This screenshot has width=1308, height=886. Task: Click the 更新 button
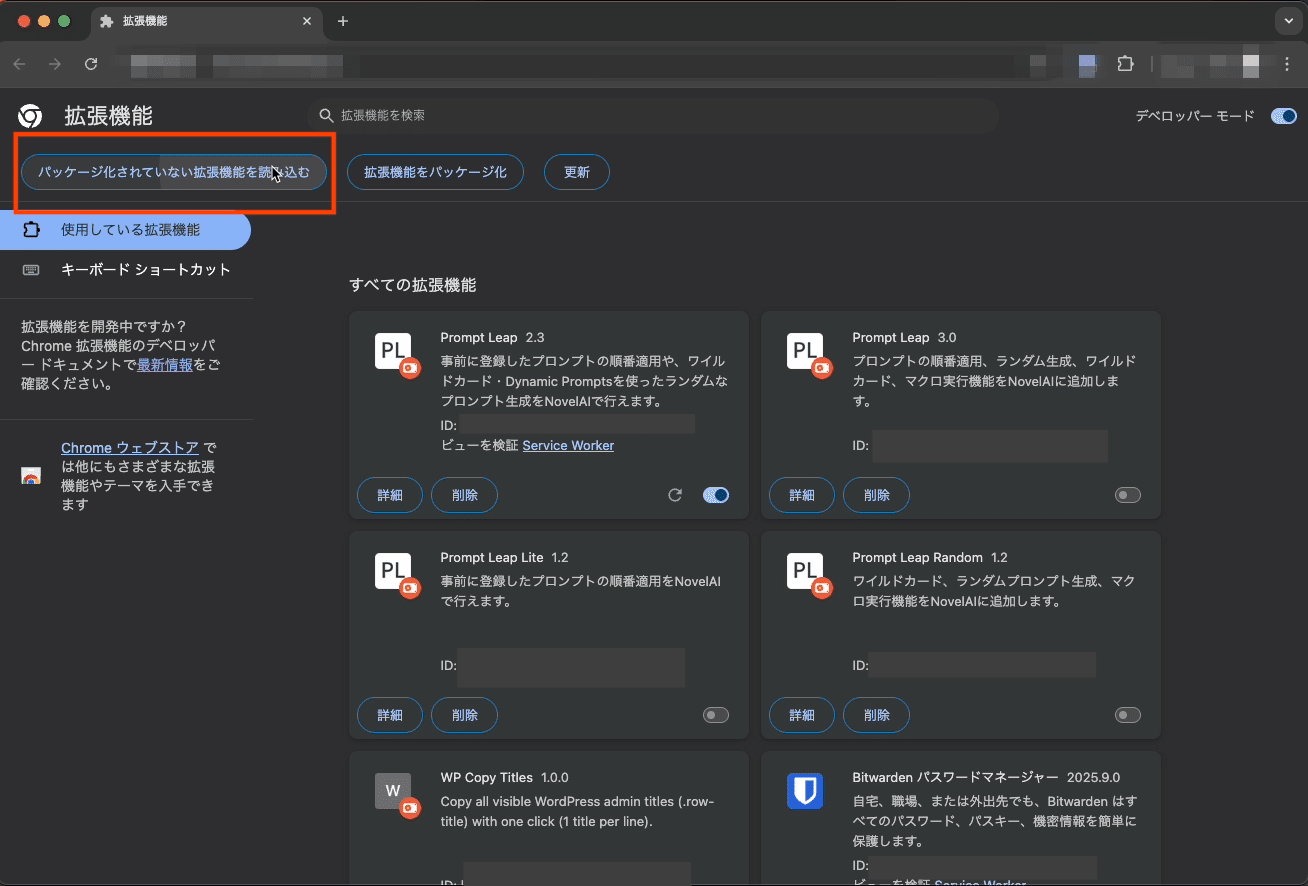click(x=577, y=172)
